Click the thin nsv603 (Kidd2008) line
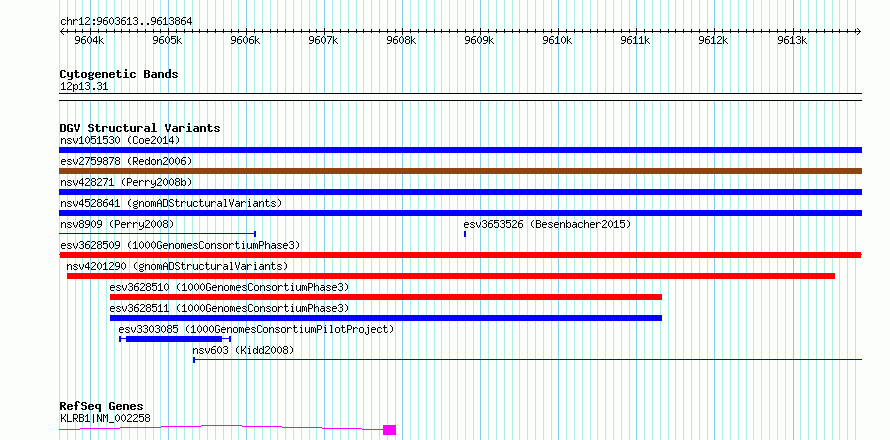890x440 pixels. pyautogui.click(x=527, y=359)
